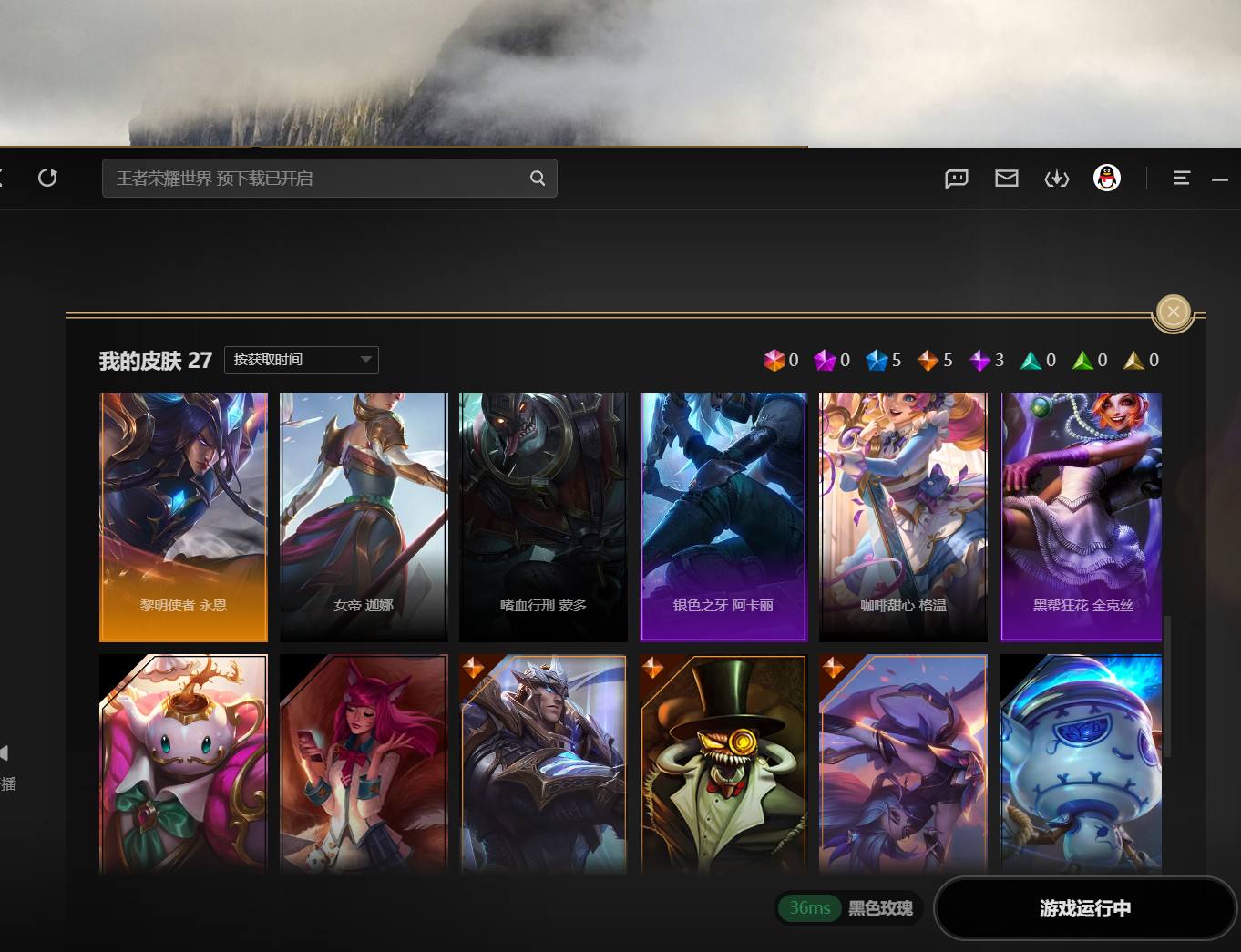Click the 游戏运行中 game running button

click(x=1085, y=908)
